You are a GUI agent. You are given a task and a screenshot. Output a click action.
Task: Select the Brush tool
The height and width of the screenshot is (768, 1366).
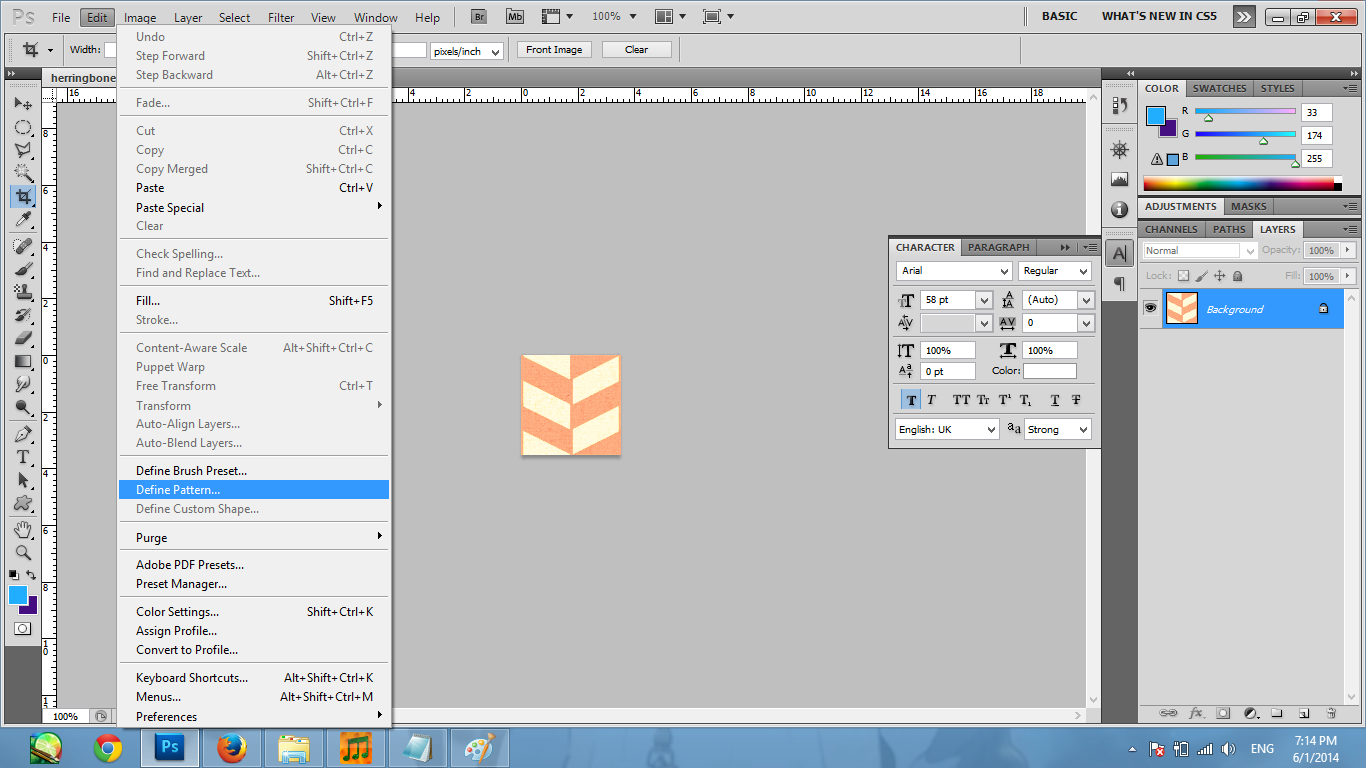click(x=23, y=269)
